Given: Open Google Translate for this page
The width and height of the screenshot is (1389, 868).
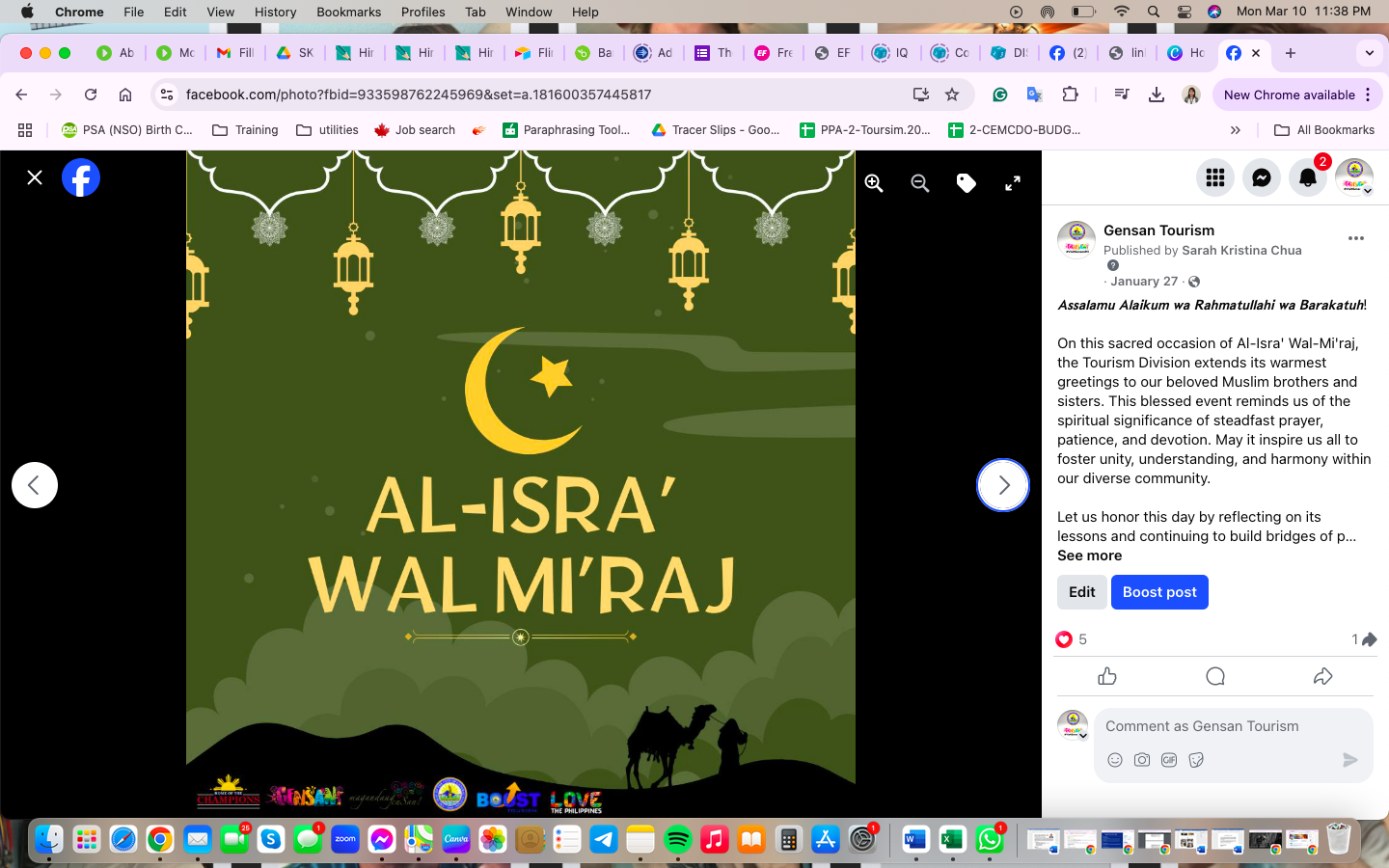Looking at the screenshot, I should pyautogui.click(x=1034, y=95).
